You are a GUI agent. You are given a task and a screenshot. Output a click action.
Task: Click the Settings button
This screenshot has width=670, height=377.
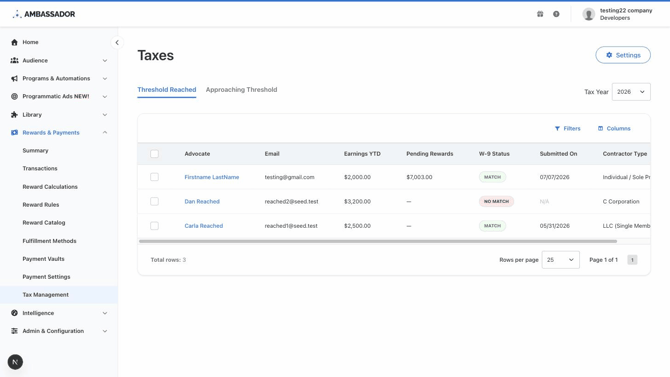[x=623, y=55]
